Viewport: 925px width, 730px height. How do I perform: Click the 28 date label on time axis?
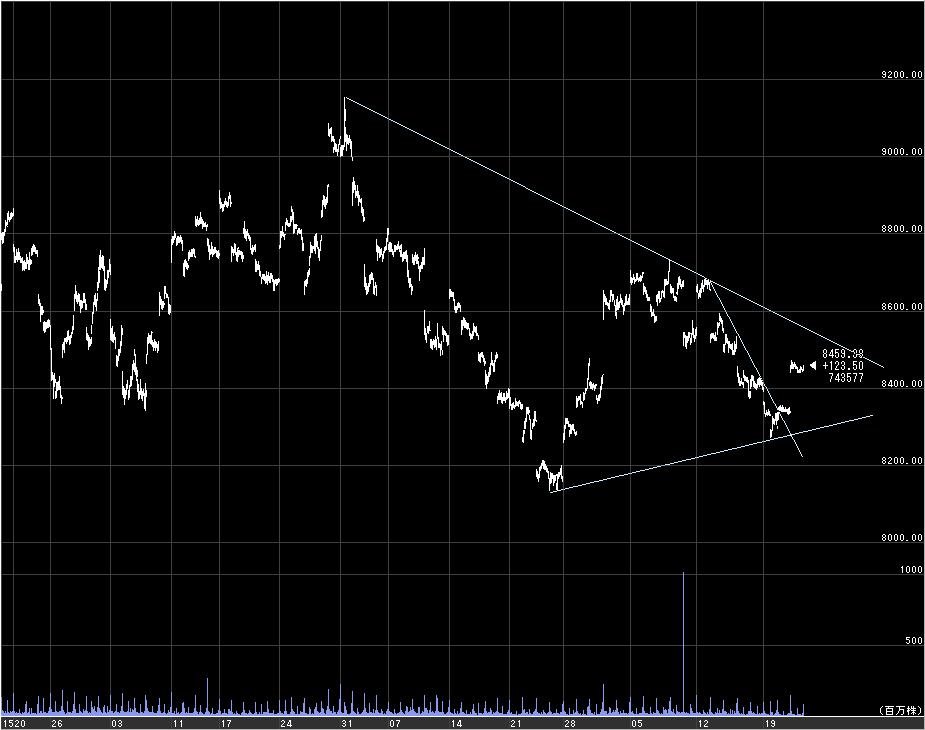tap(570, 724)
